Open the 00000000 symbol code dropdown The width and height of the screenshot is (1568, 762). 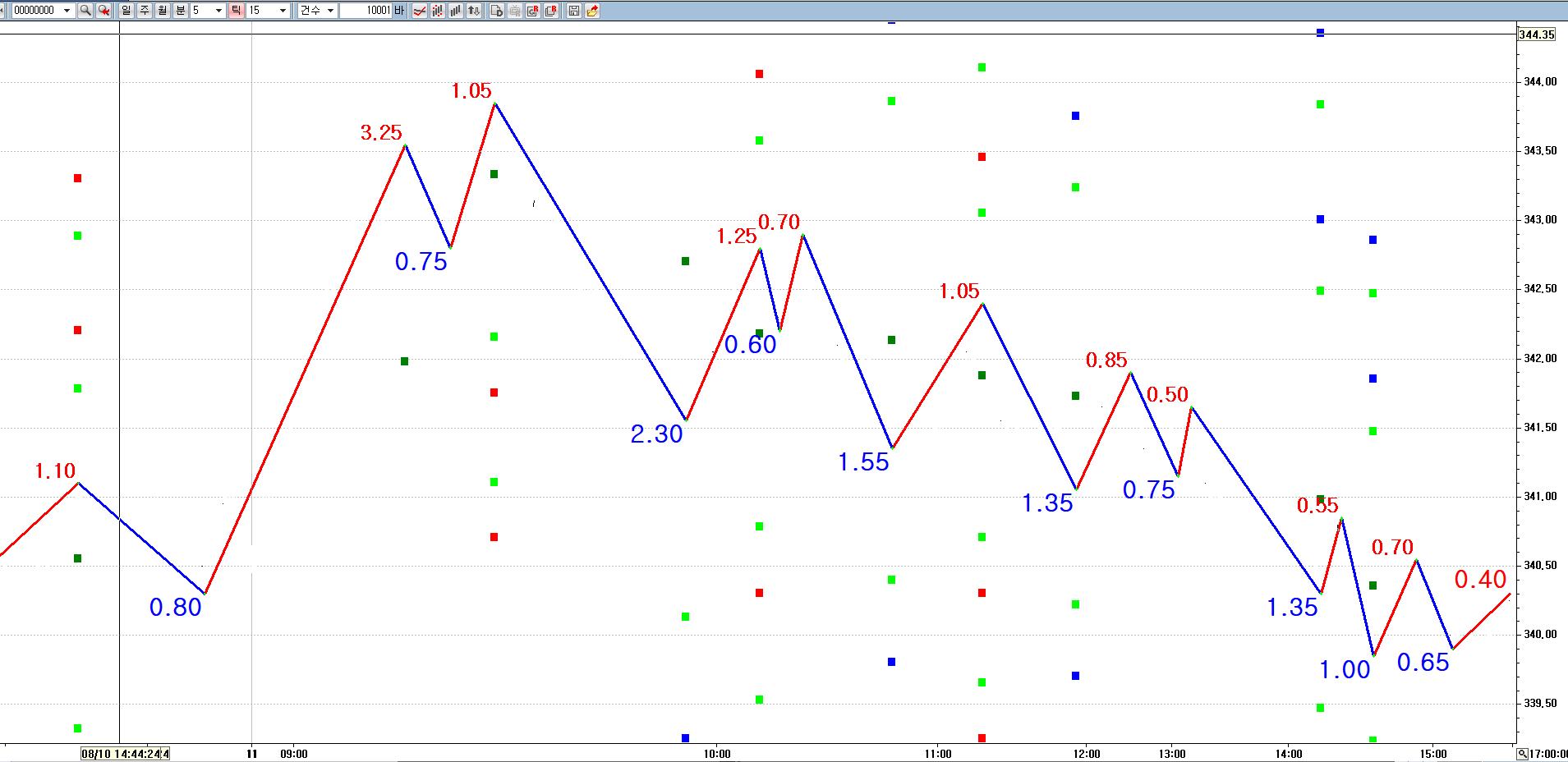click(x=67, y=11)
